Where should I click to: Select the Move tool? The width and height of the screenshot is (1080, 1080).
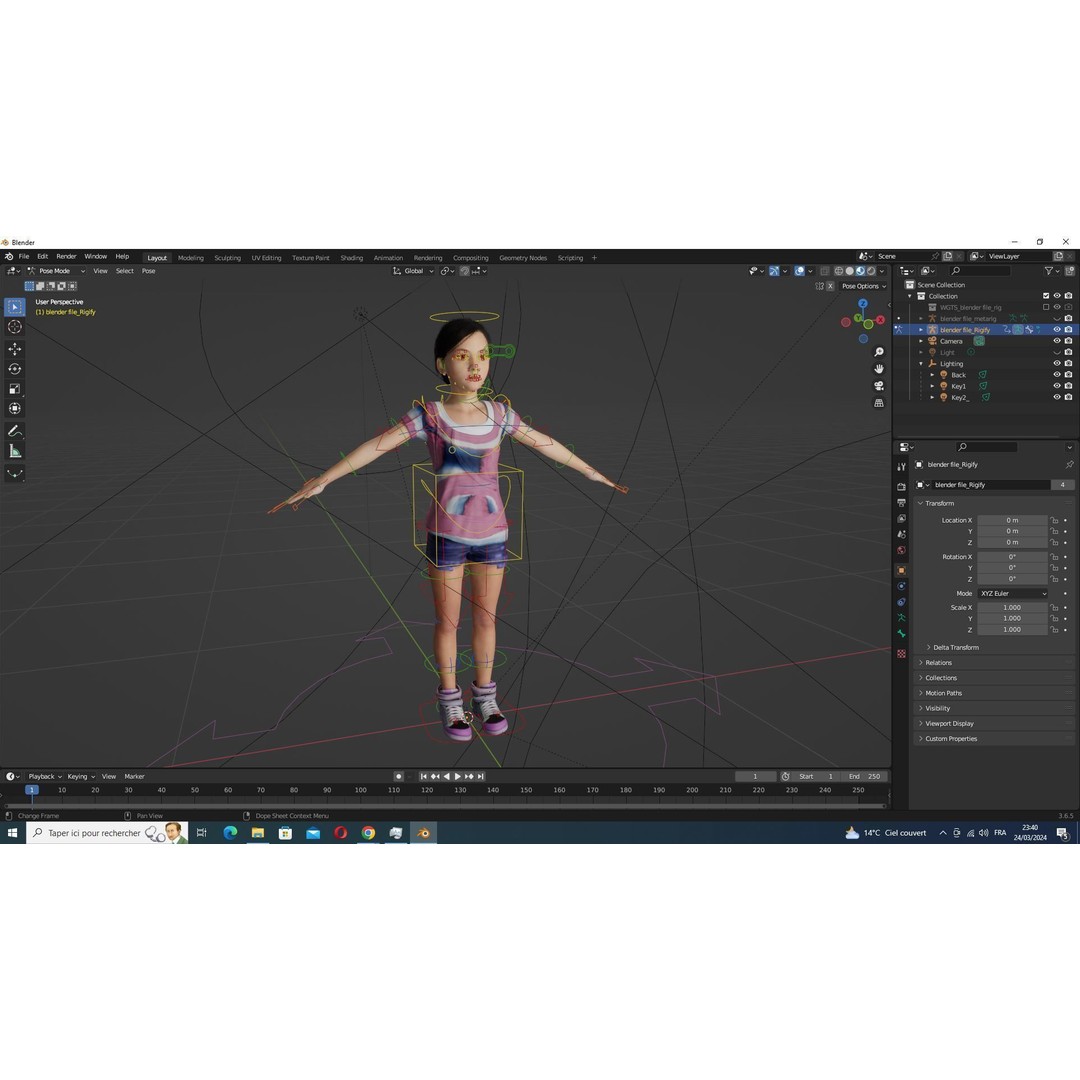(14, 349)
